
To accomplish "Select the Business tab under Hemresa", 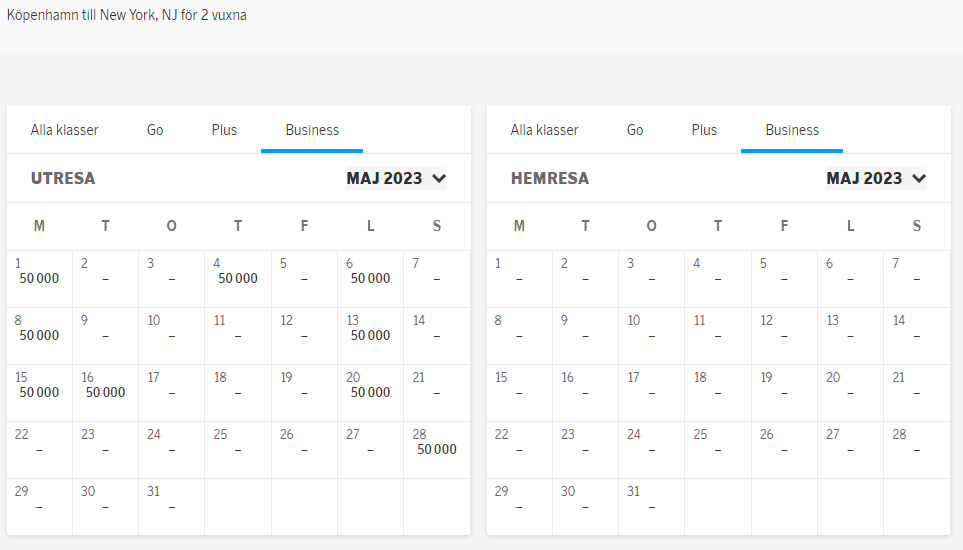I will tap(792, 130).
